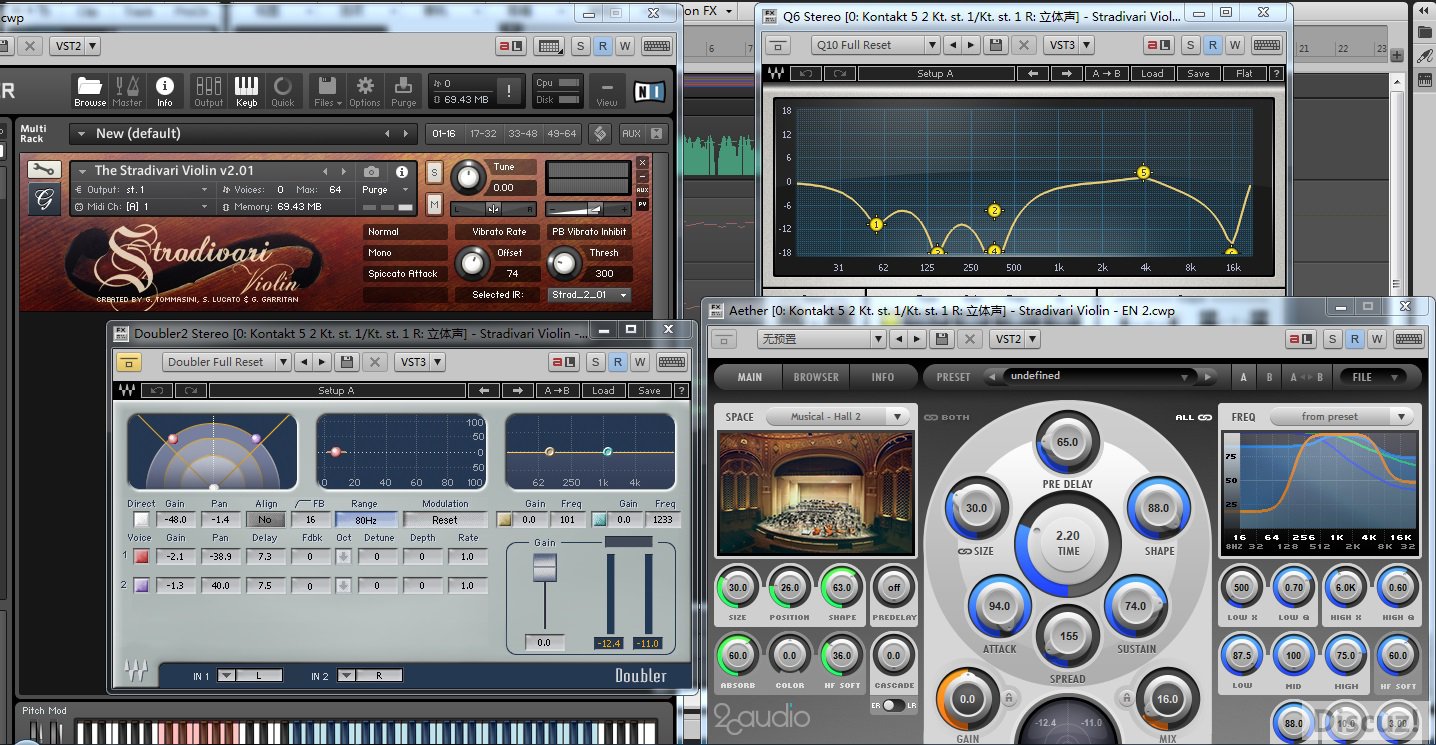1436x745 pixels.
Task: Click the Doubler Gain fader handle
Action: coord(544,568)
